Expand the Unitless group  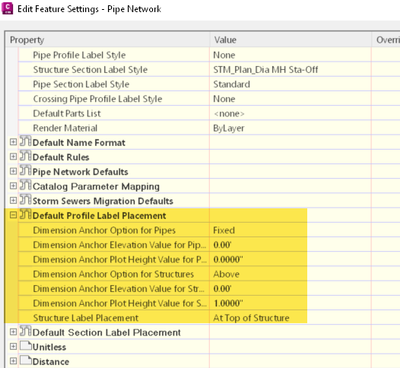click(13, 346)
